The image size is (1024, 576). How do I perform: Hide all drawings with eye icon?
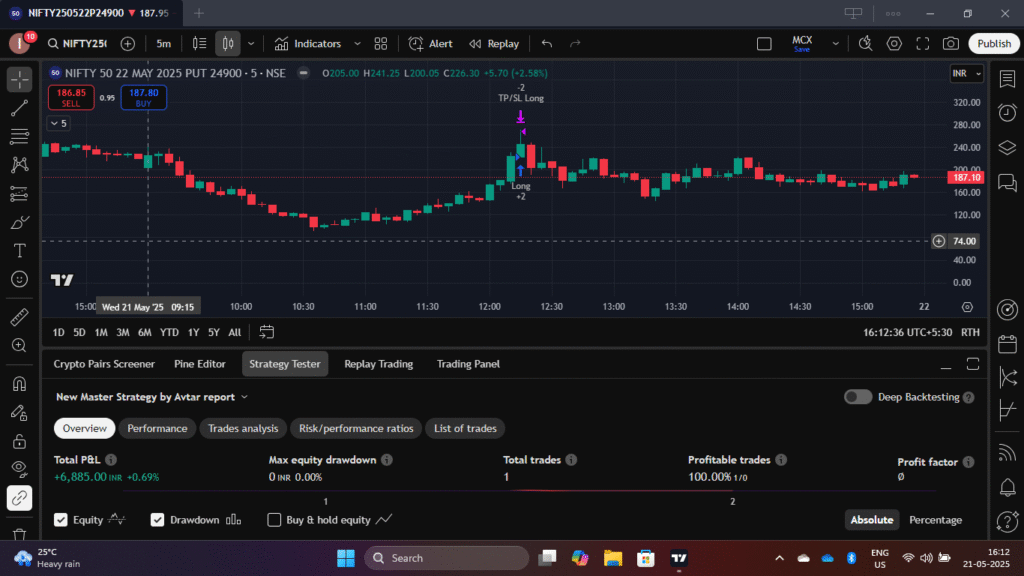coord(20,470)
